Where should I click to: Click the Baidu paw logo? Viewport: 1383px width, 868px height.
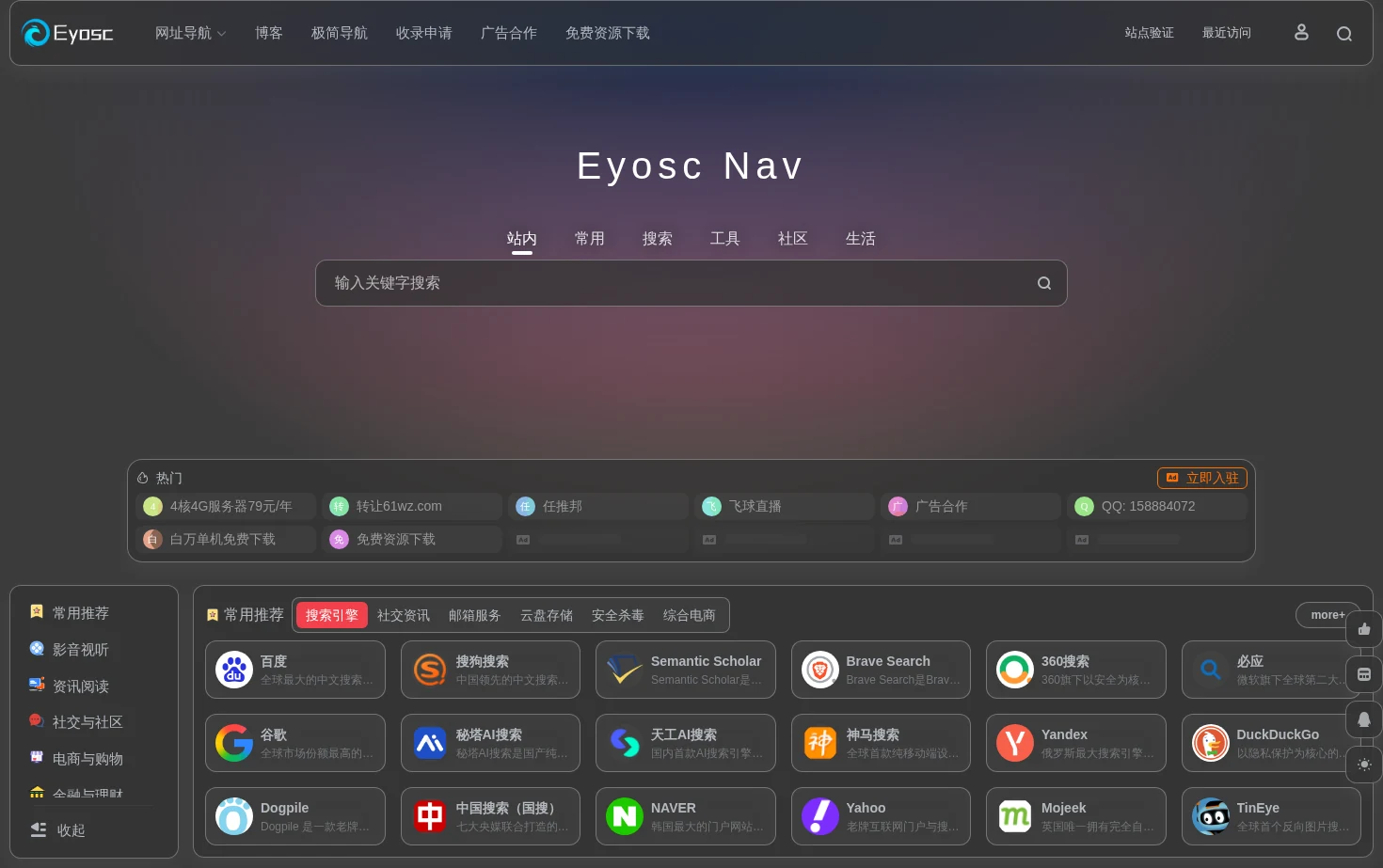point(234,670)
